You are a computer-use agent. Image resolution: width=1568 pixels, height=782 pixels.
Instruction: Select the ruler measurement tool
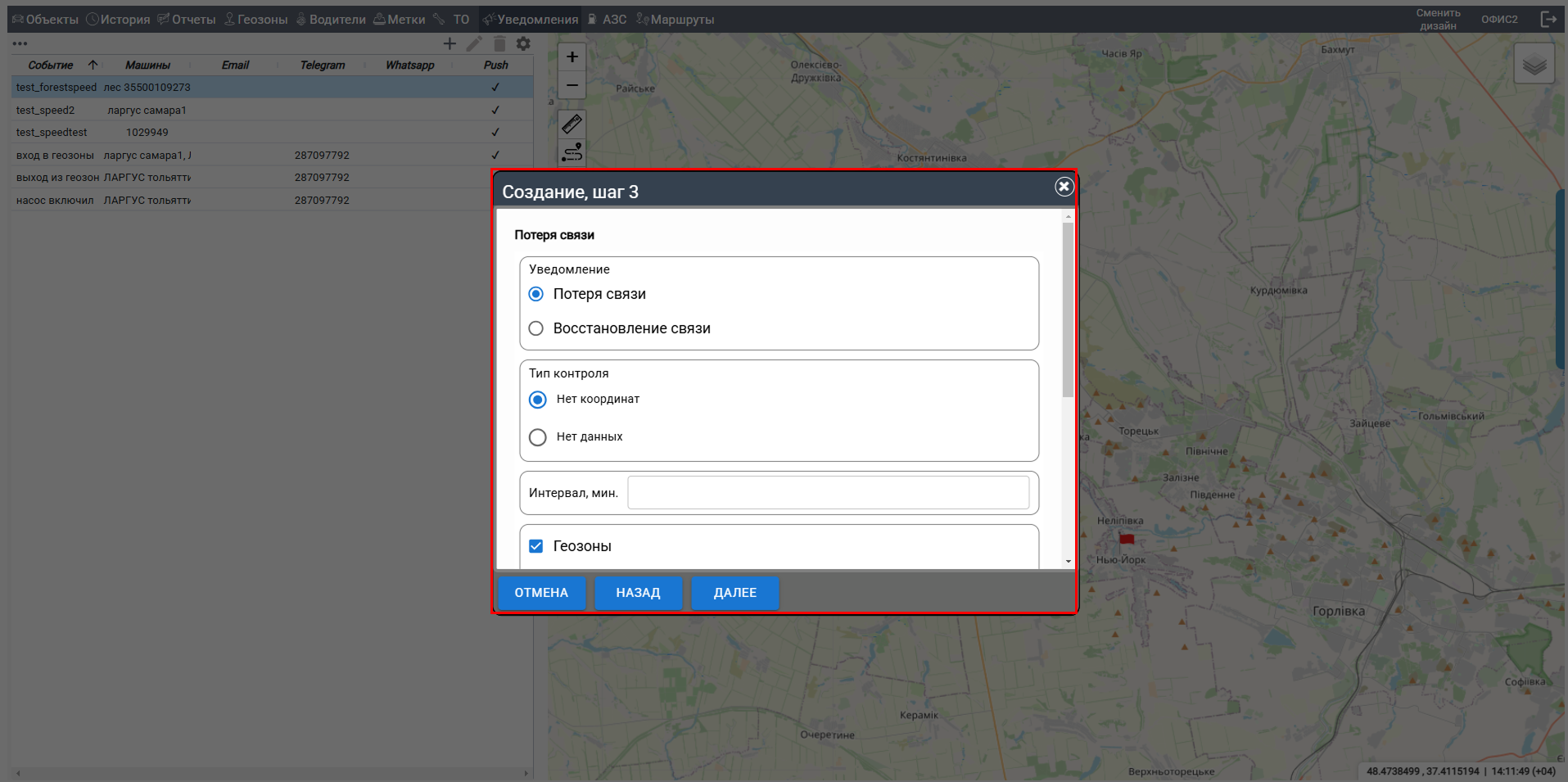[x=572, y=124]
